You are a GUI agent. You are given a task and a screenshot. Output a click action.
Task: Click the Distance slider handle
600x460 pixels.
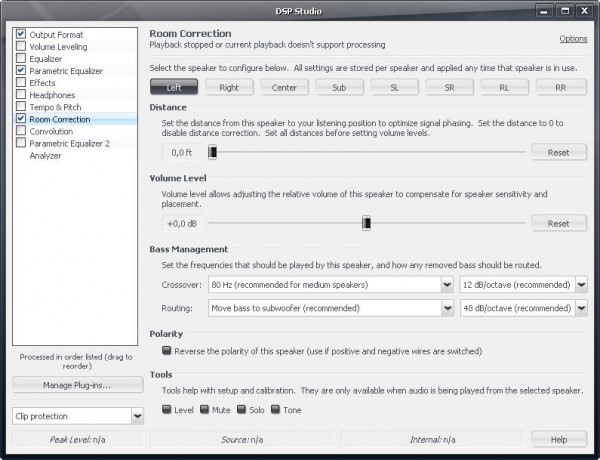(212, 152)
